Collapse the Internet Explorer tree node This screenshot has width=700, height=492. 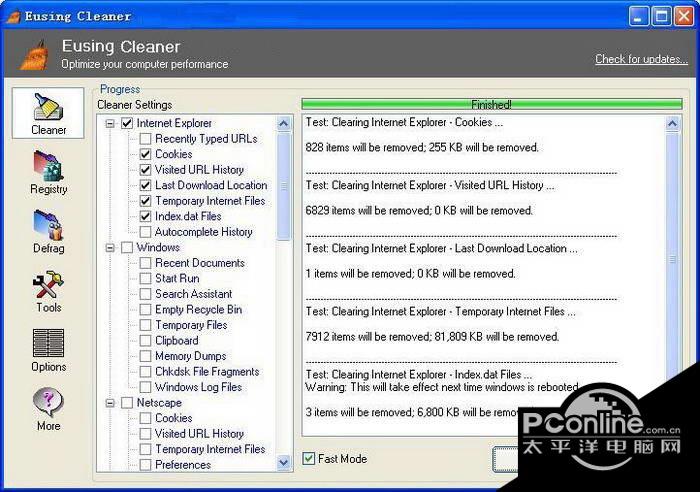click(110, 123)
